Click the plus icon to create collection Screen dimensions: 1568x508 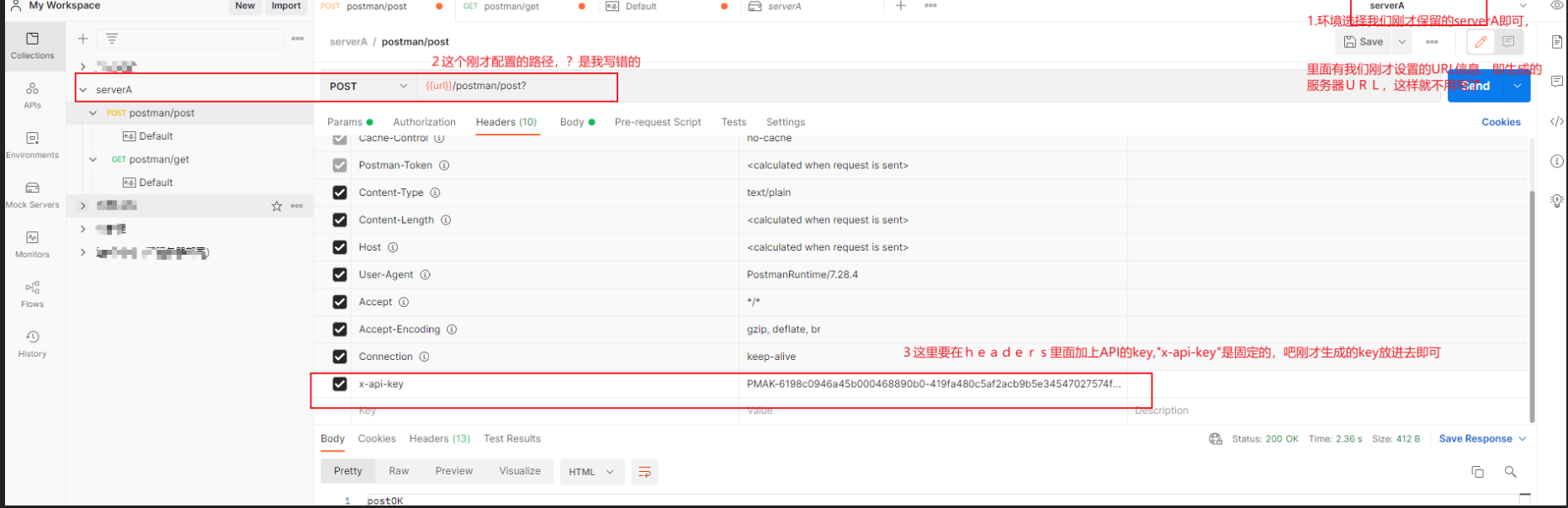(x=82, y=39)
